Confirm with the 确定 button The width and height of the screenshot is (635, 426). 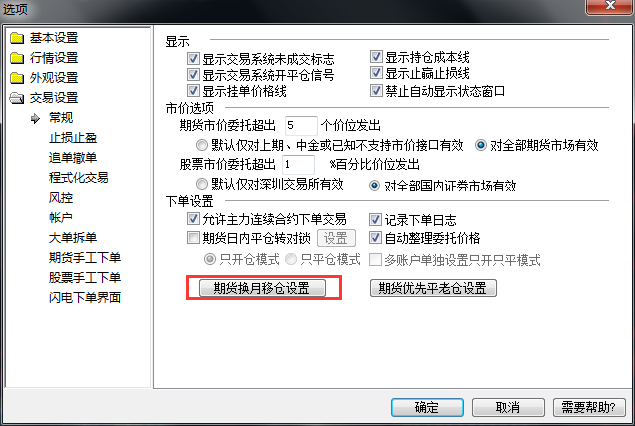tap(427, 407)
